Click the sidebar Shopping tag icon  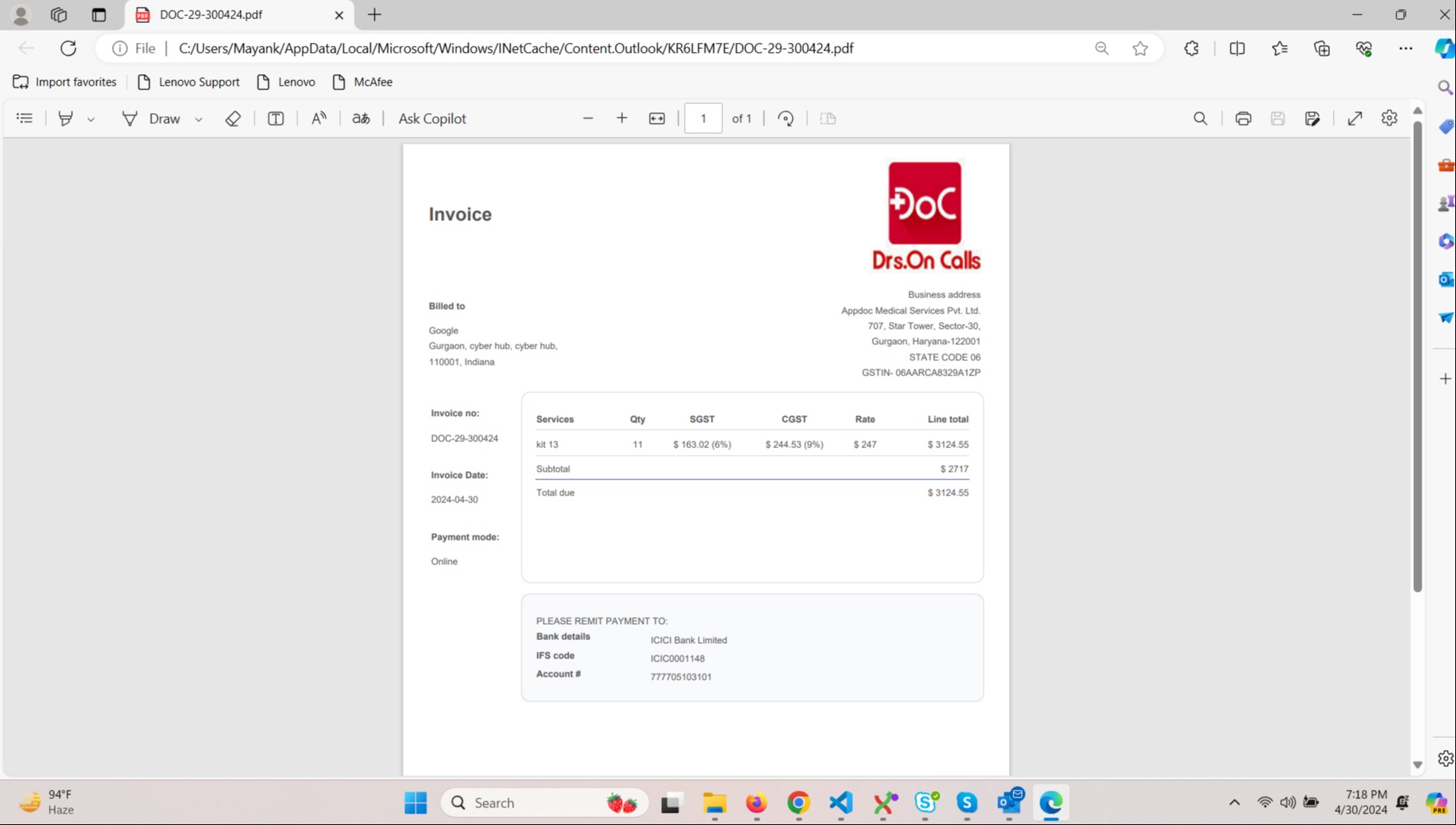pyautogui.click(x=1445, y=126)
